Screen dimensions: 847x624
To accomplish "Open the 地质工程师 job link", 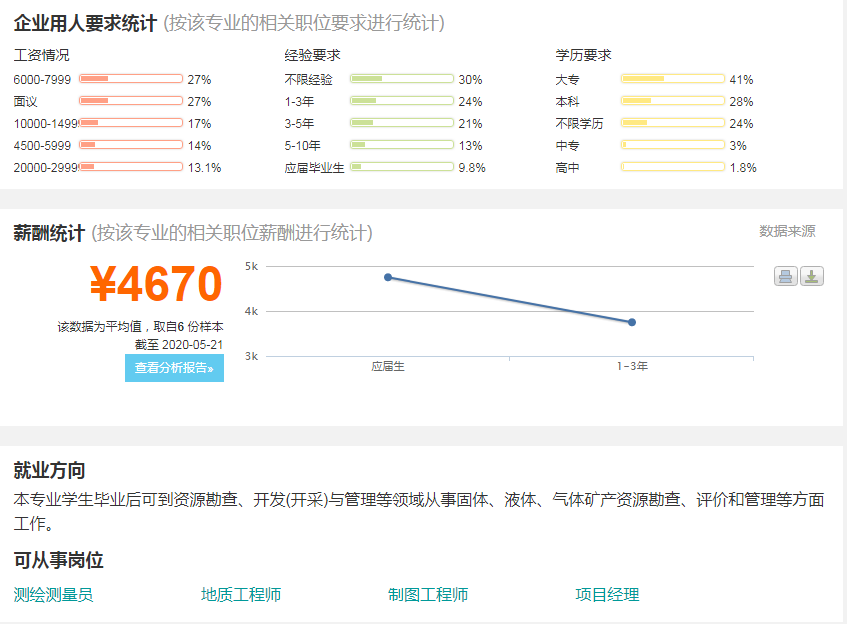I will coord(241,595).
